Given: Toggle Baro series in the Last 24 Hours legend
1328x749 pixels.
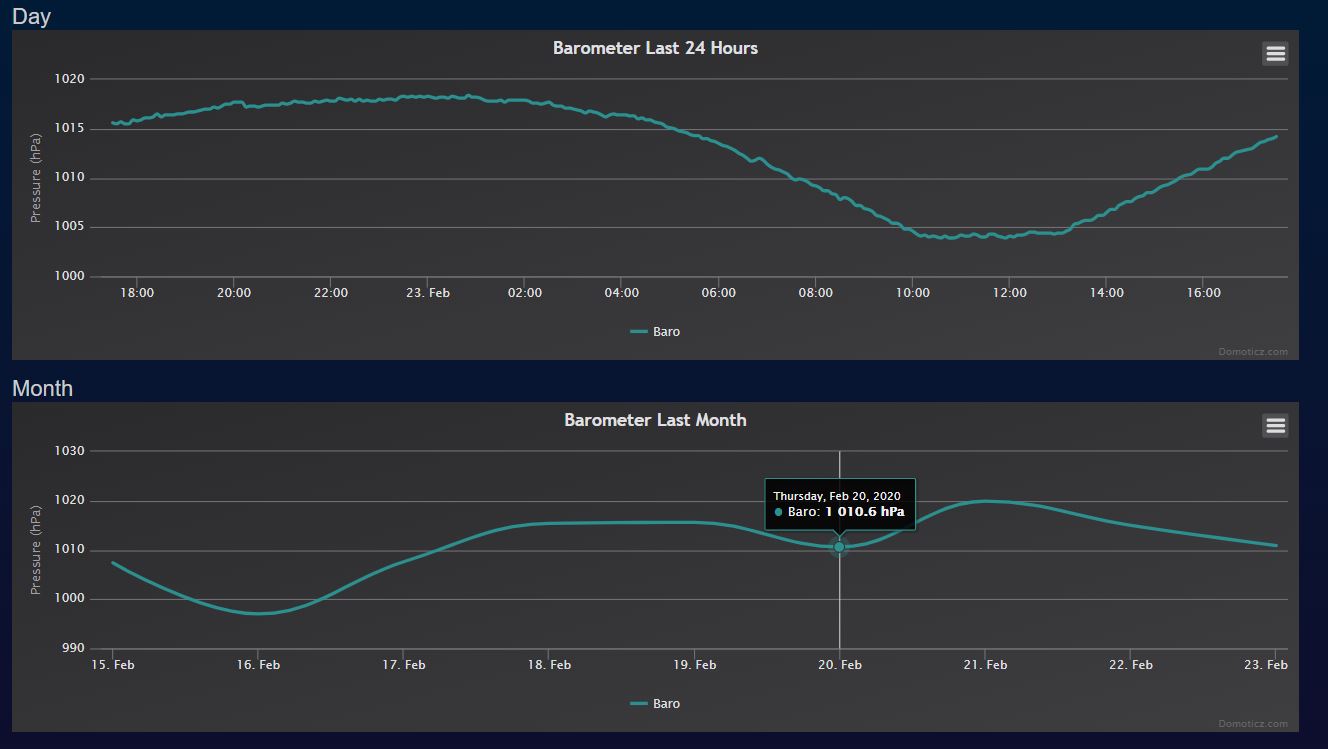Looking at the screenshot, I should tap(656, 332).
